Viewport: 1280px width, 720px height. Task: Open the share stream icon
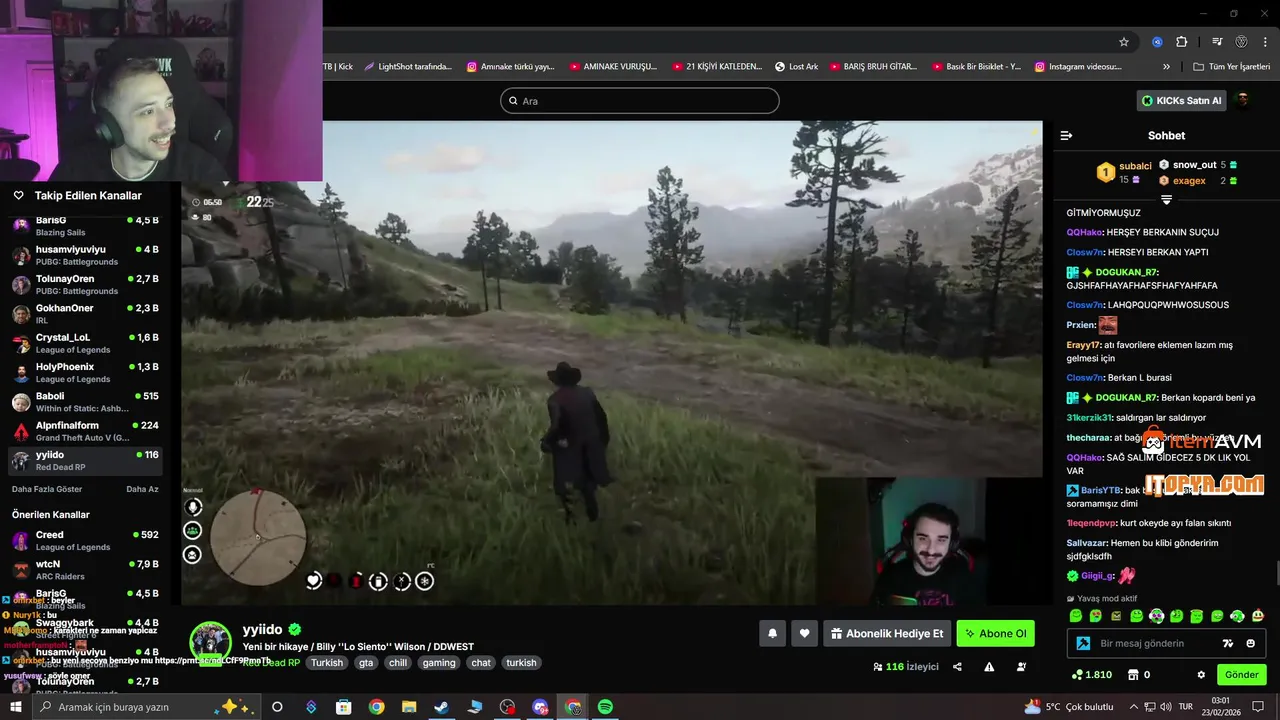point(957,667)
